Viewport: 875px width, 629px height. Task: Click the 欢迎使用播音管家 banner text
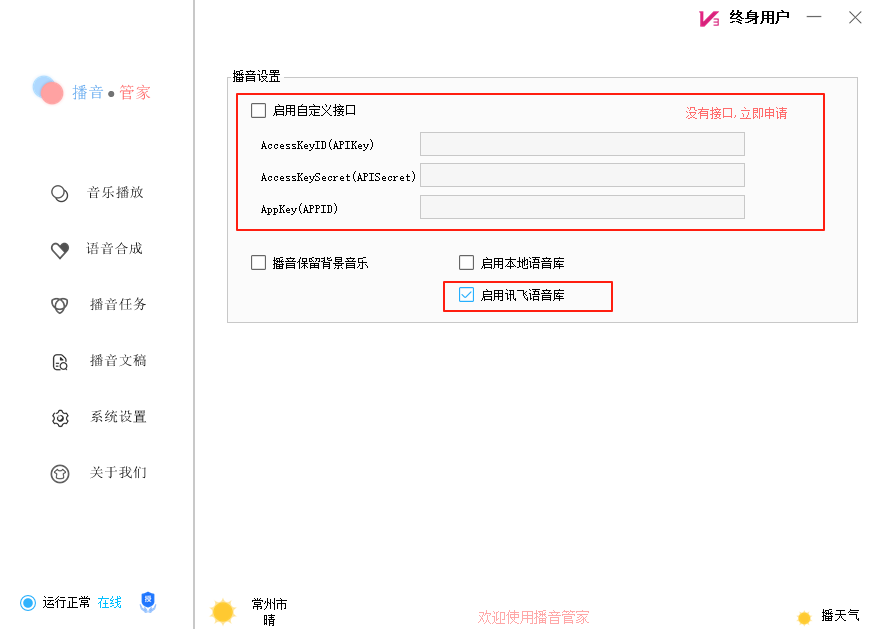[533, 617]
